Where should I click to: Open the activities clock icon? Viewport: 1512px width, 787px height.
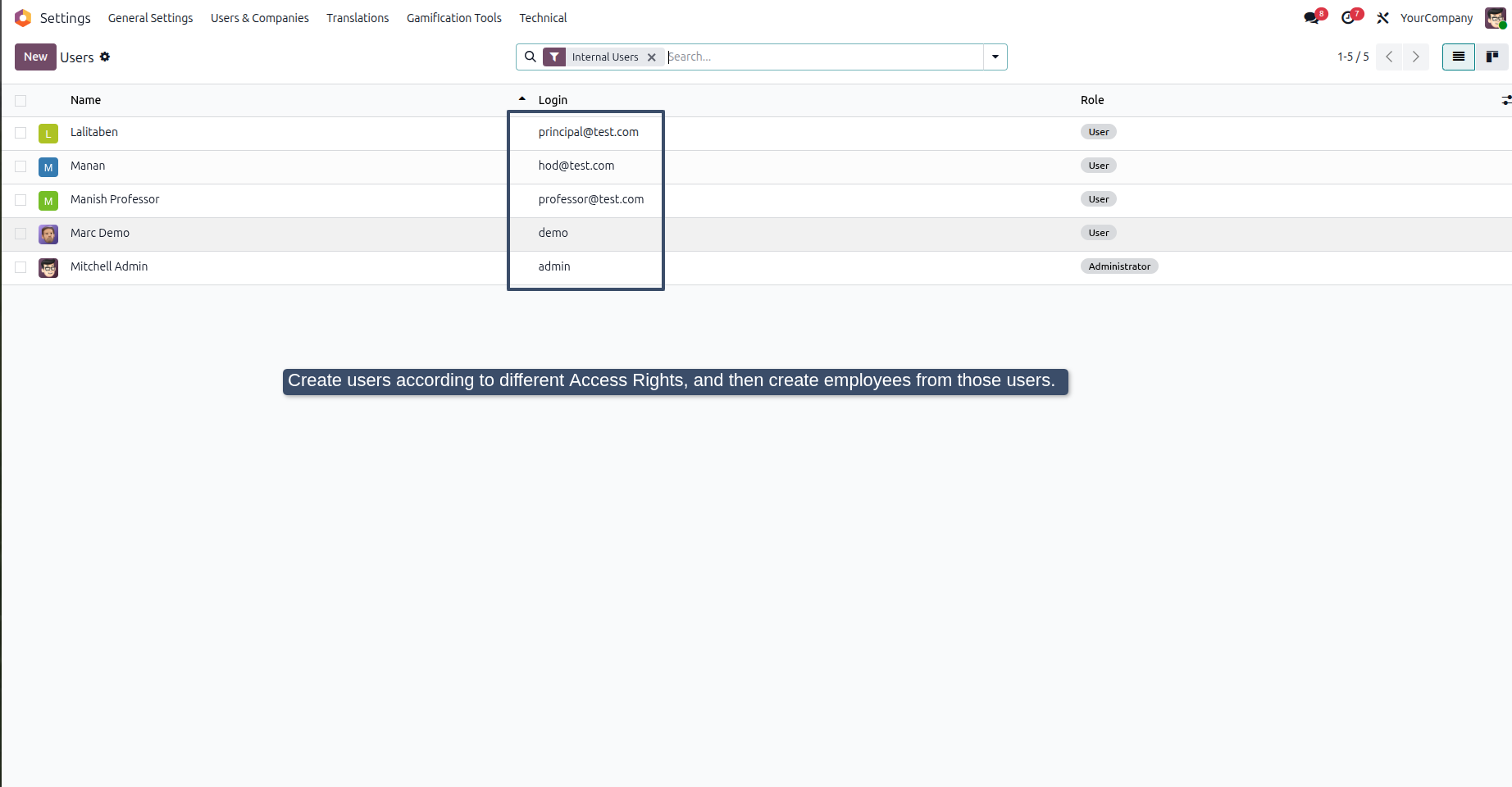point(1348,18)
